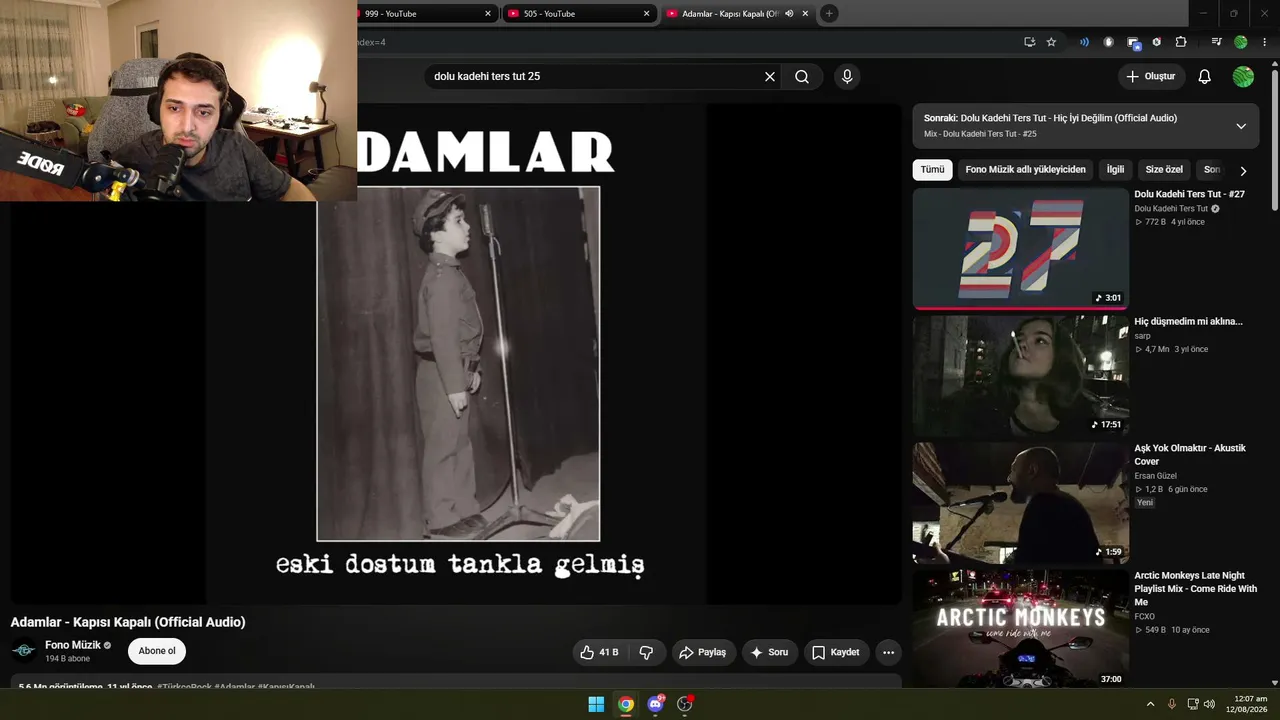
Task: Click the blue sound-wave extension icon
Action: 1084,42
